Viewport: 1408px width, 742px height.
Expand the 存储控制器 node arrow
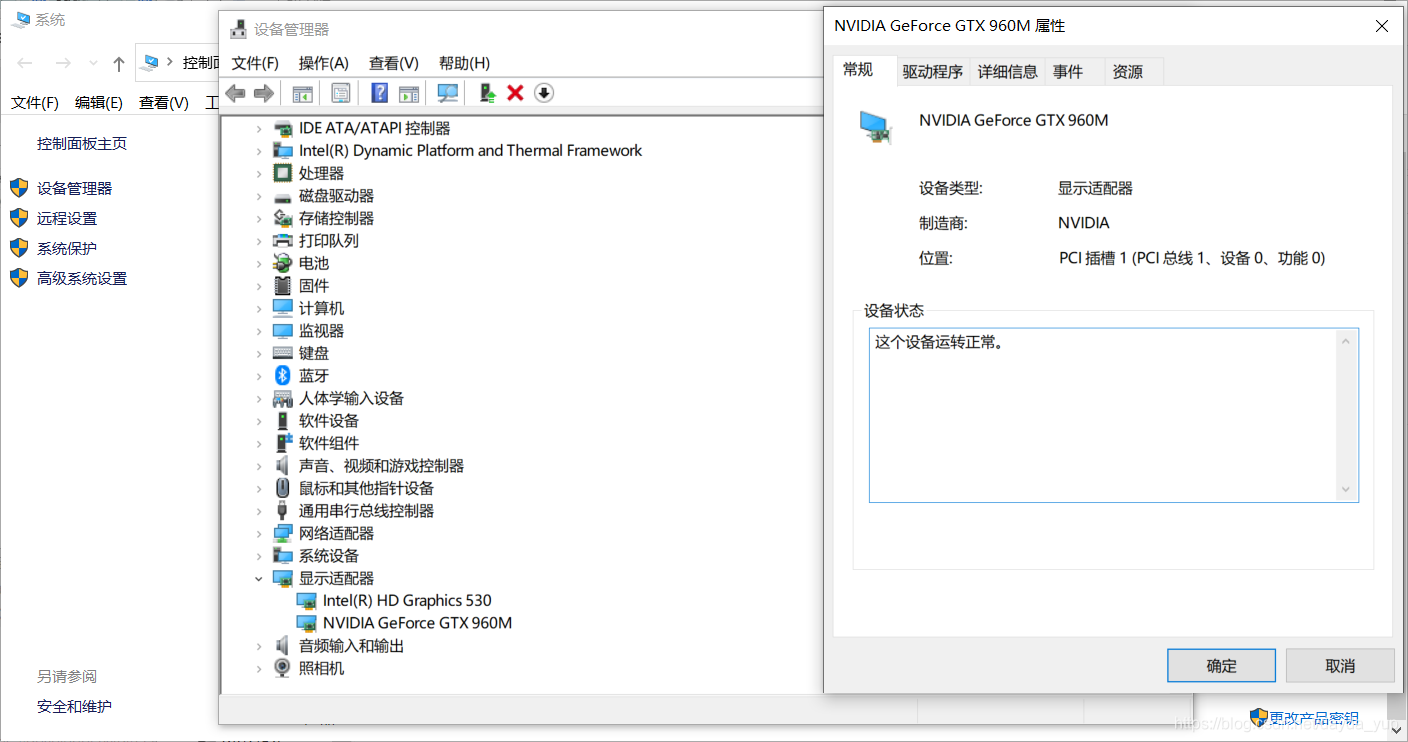point(259,218)
